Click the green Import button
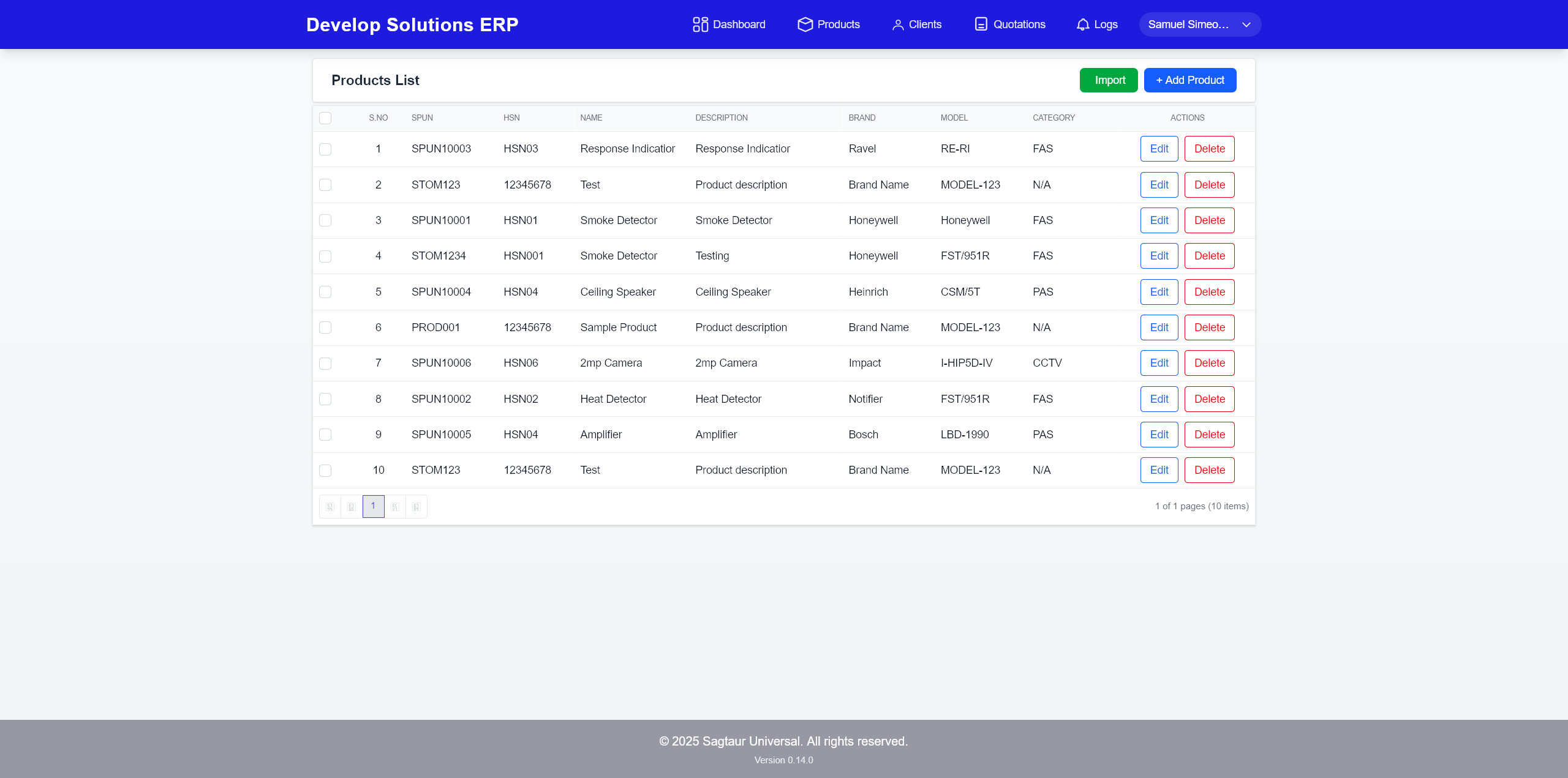 coord(1109,80)
